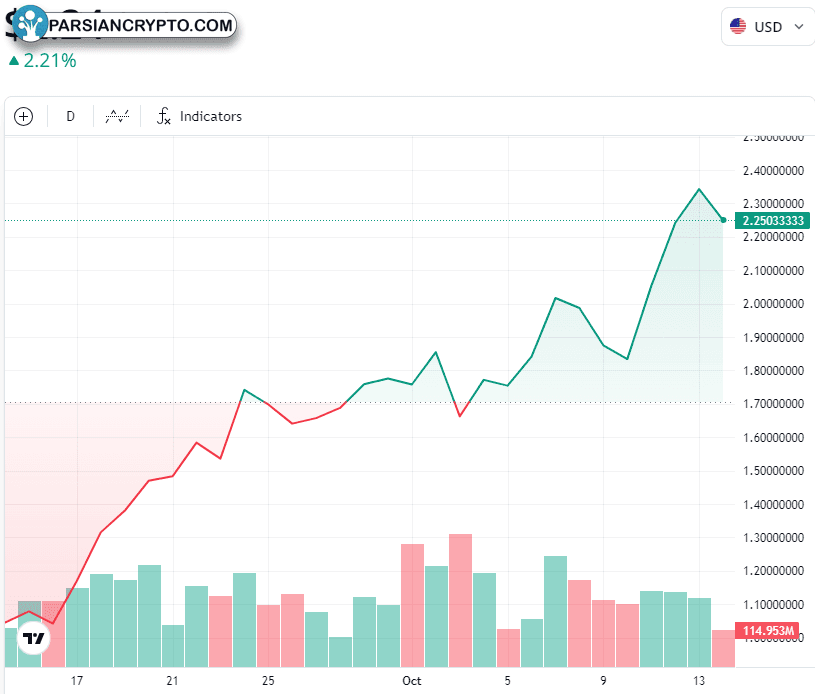Click the 21 date label on time axis
Viewport: 815px width, 694px height.
172,680
